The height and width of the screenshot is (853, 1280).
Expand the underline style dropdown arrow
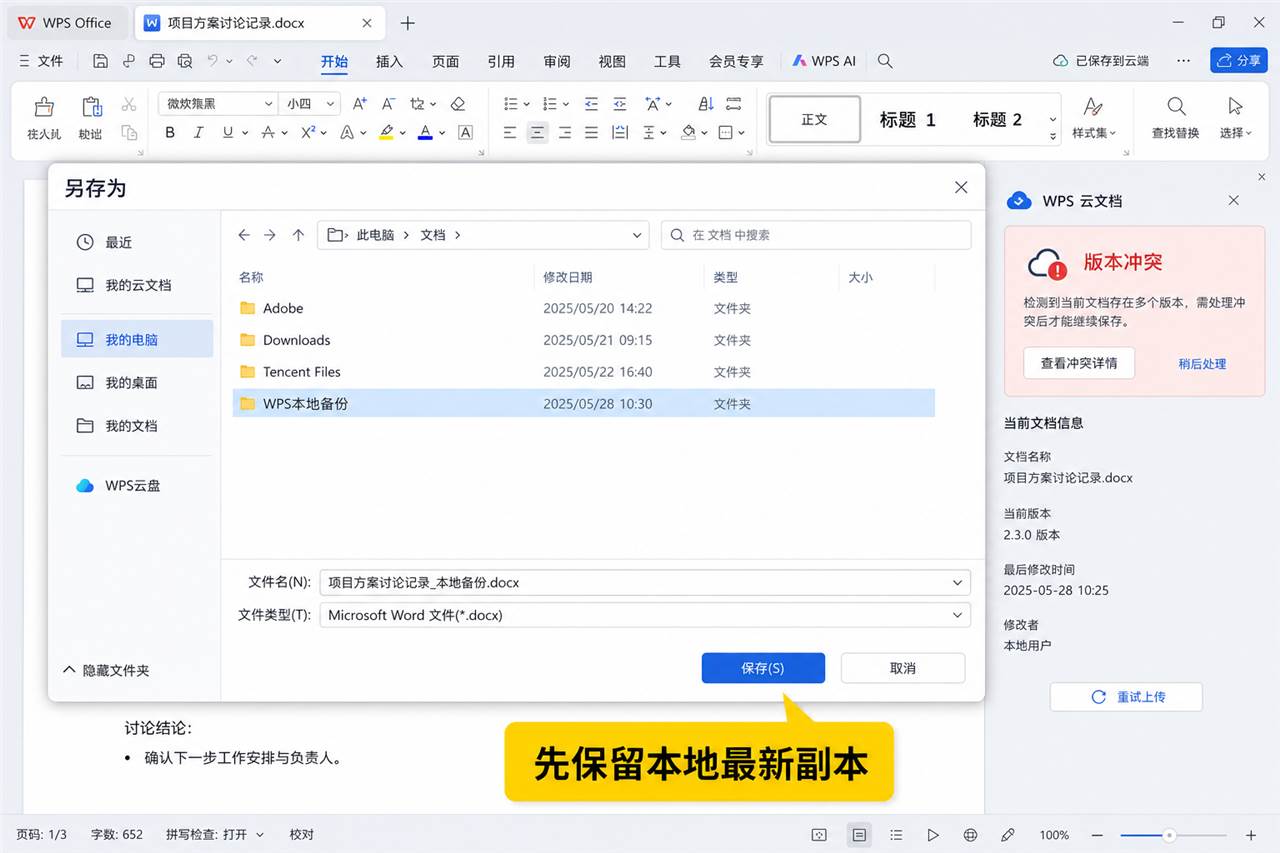coord(245,132)
